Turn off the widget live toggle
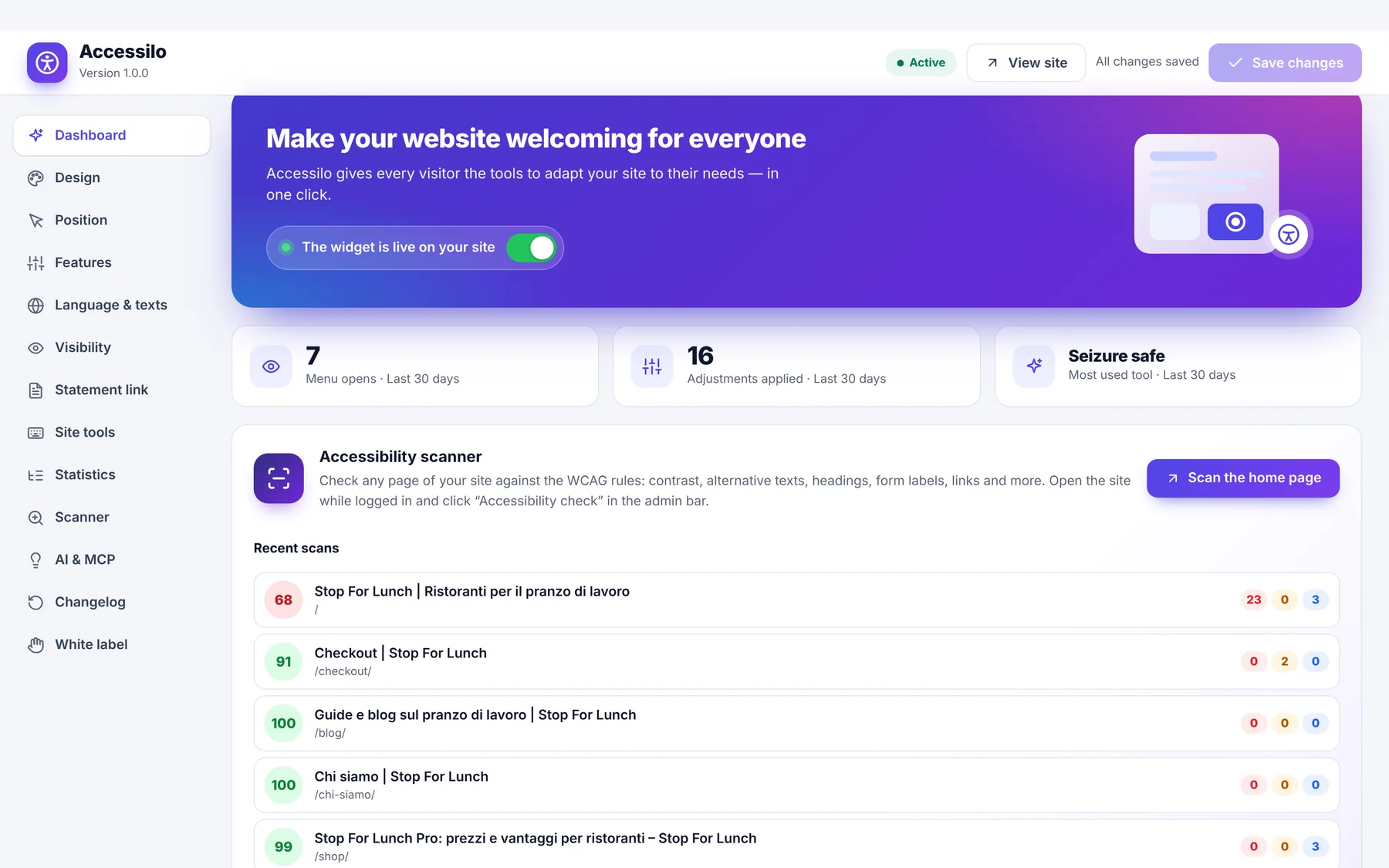This screenshot has height=868, width=1389. tap(531, 248)
